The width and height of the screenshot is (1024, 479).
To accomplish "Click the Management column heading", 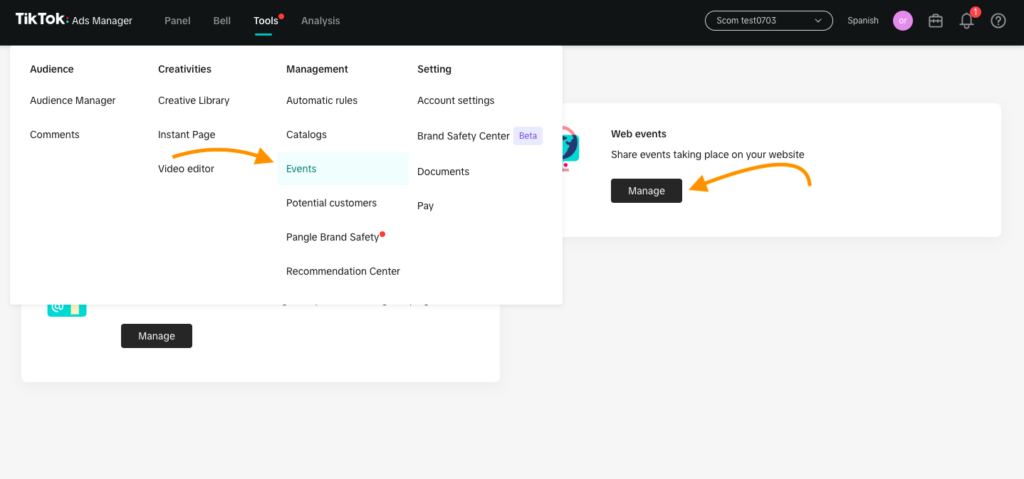I will [x=317, y=69].
